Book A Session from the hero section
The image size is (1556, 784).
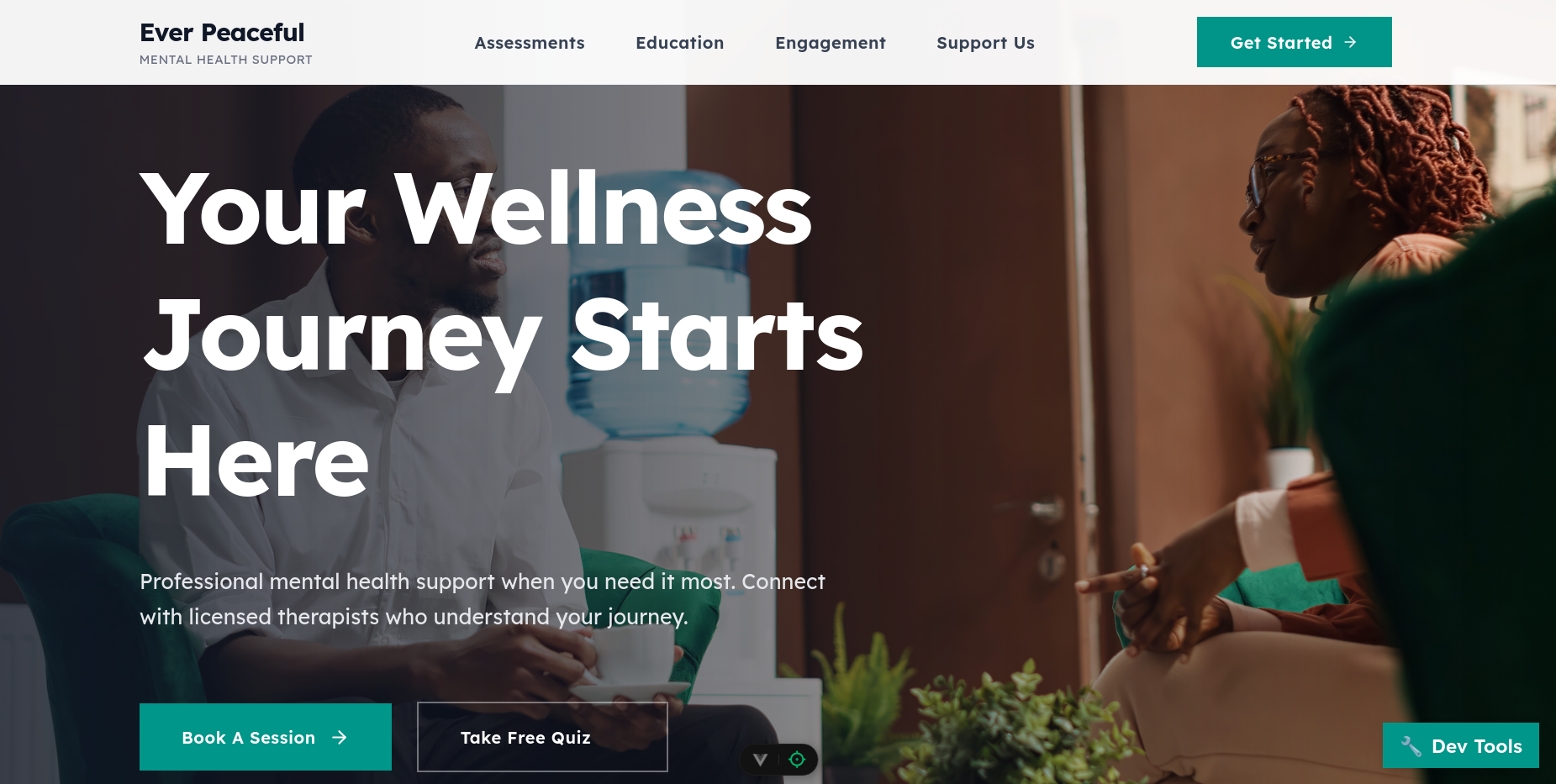(x=266, y=737)
